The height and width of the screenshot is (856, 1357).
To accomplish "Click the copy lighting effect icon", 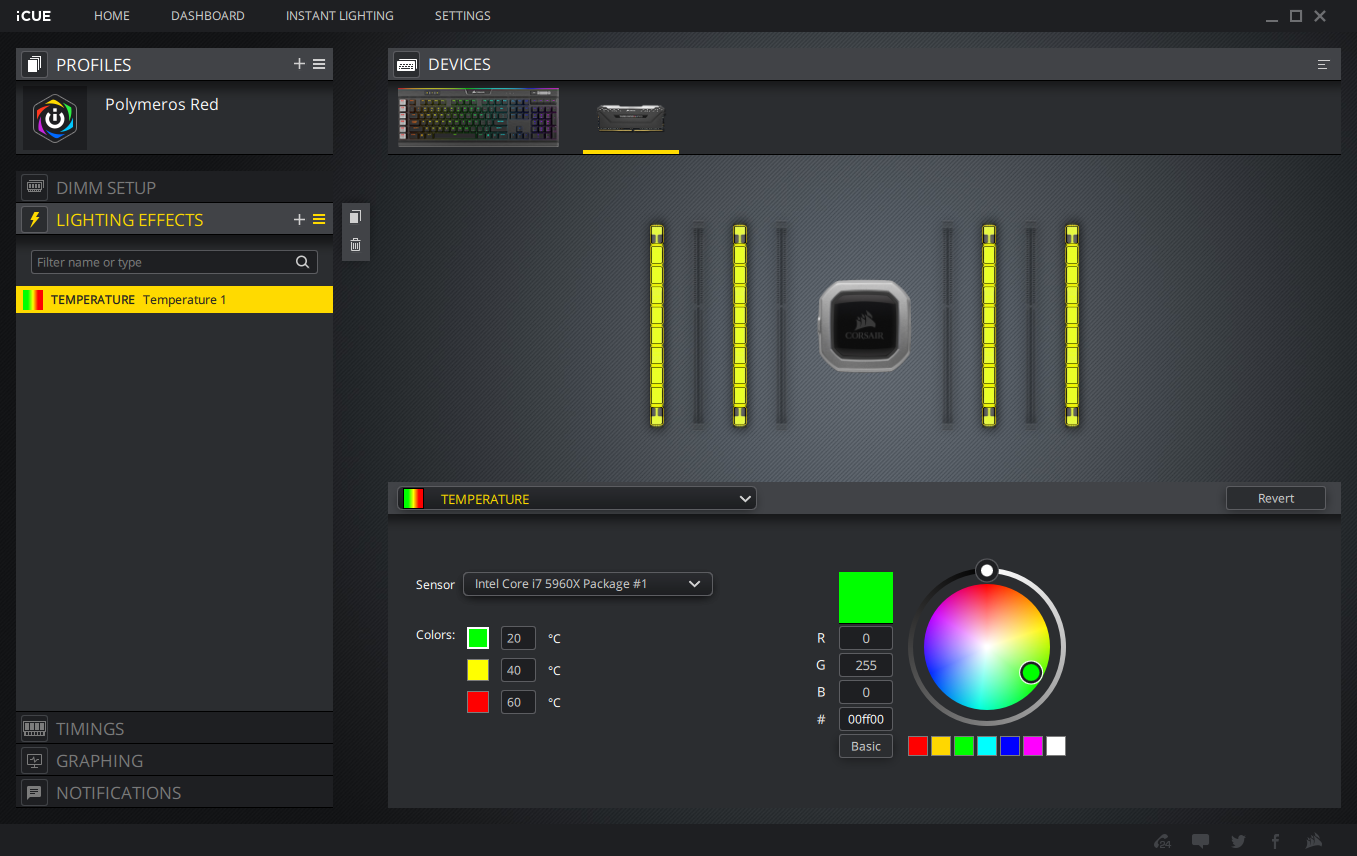I will pos(355,217).
